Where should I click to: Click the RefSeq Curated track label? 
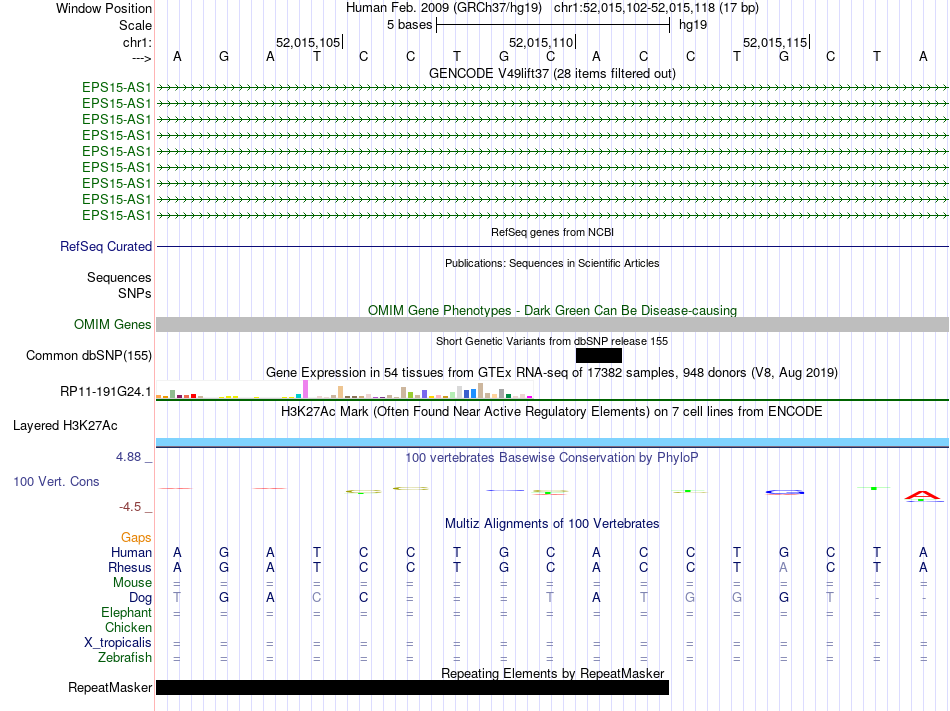click(106, 246)
